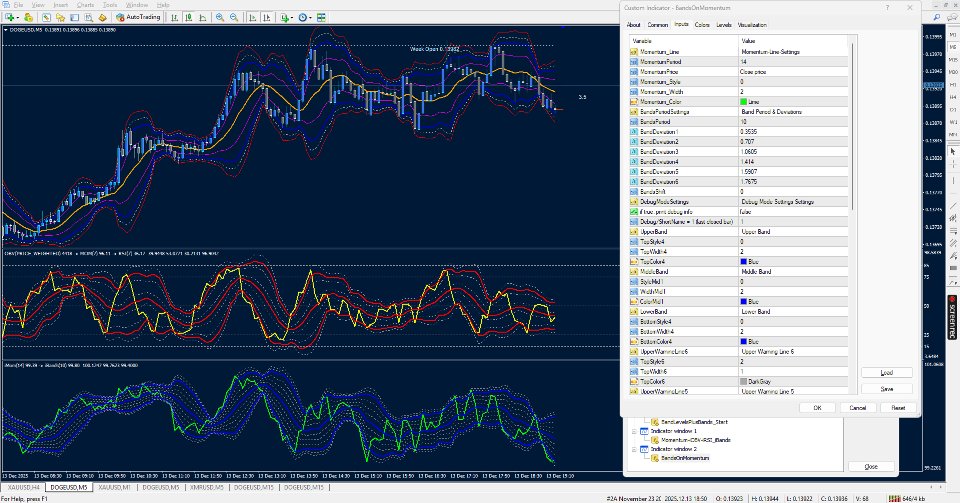Select BandsOnMomentum in indicators list
The image size is (960, 503).
(684, 458)
